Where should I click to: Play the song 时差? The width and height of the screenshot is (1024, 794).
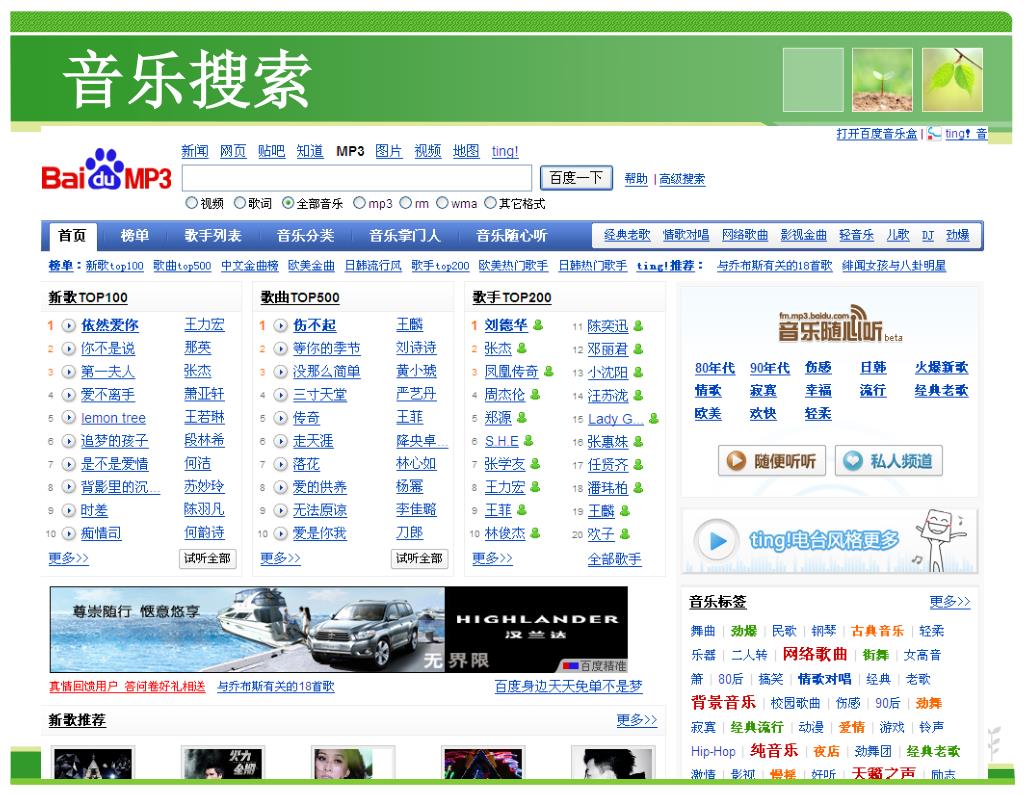69,510
